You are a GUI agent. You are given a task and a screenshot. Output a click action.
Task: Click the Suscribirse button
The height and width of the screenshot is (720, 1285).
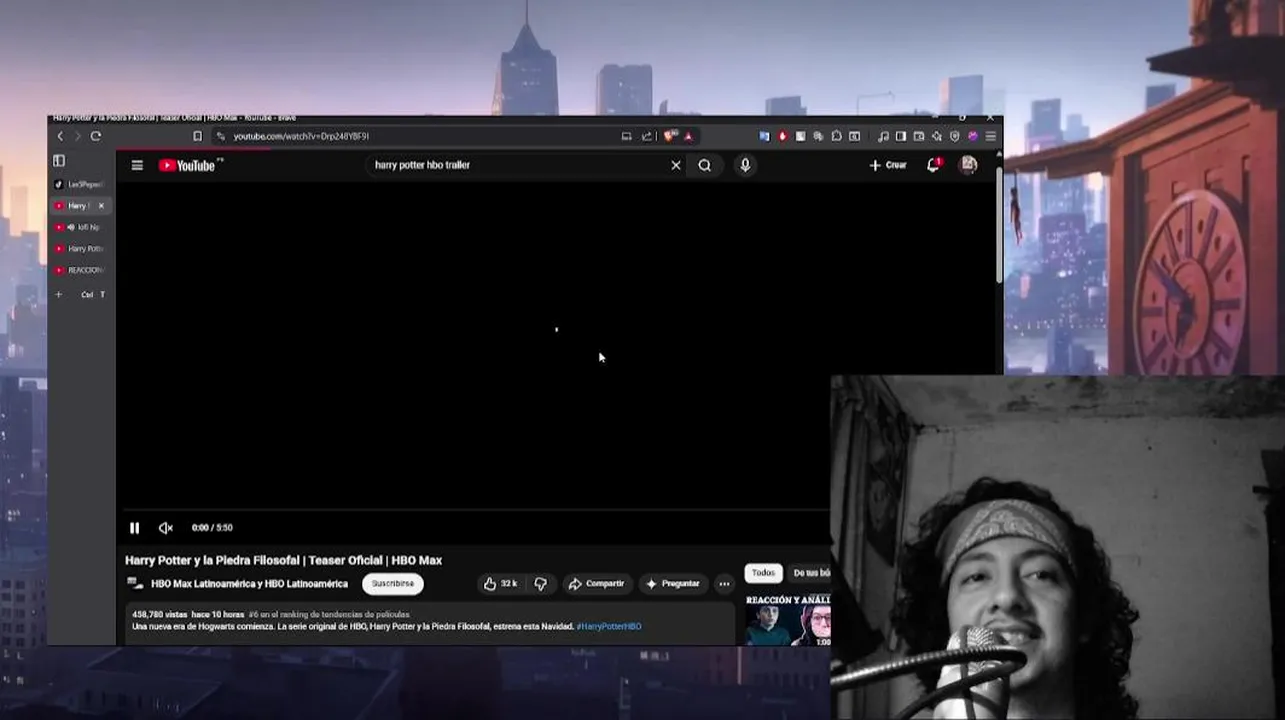(393, 584)
